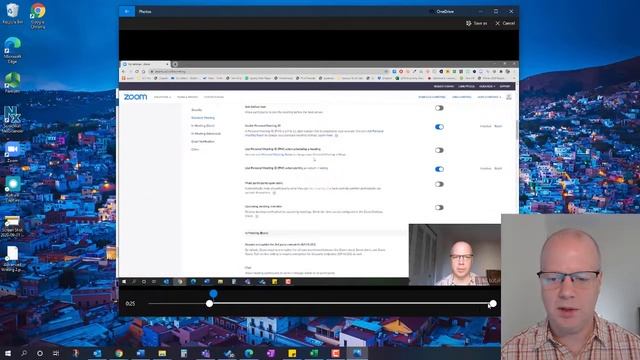Select In Meeting (Basic) in the sidebar

point(203,126)
